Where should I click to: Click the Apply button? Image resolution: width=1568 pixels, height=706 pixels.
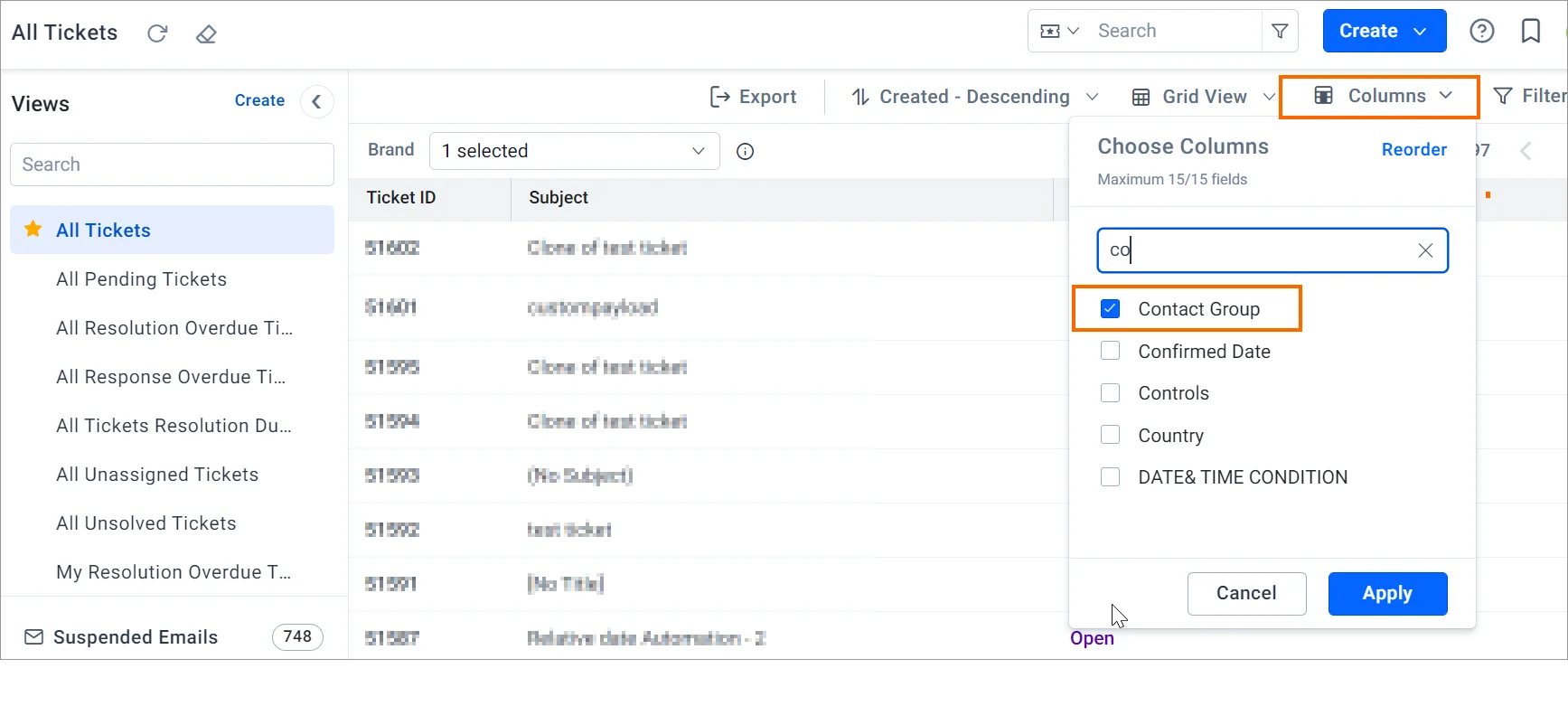tap(1387, 593)
